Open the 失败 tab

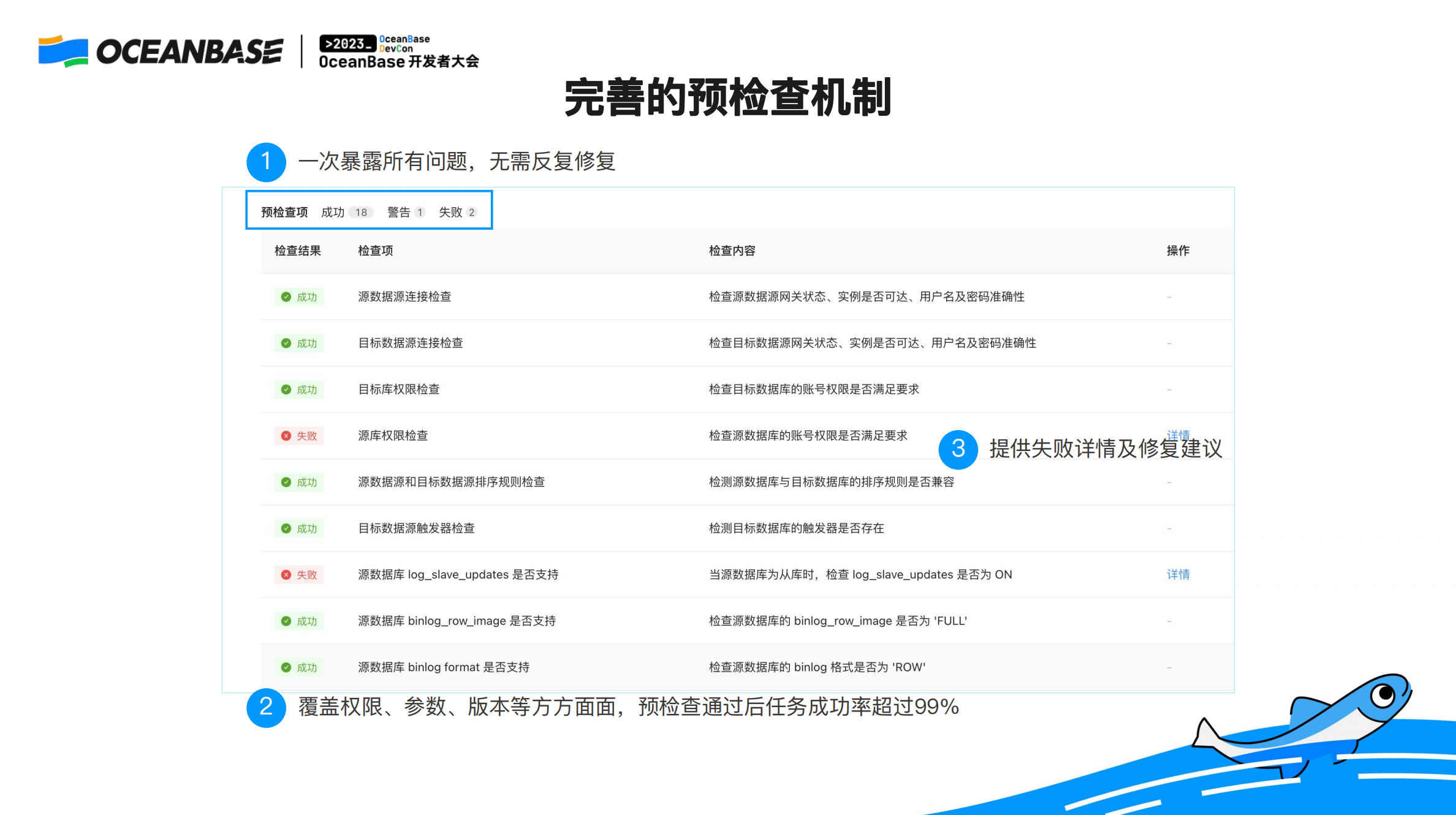(x=452, y=212)
